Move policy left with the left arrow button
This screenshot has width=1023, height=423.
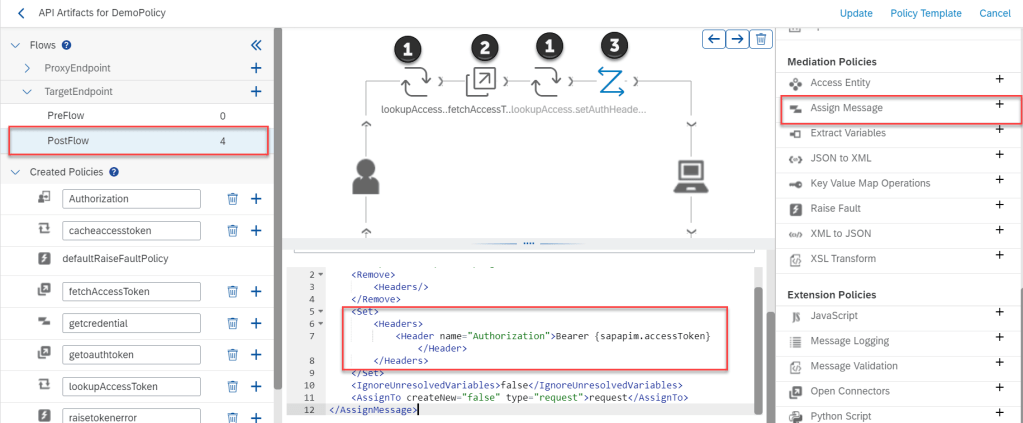[x=714, y=39]
